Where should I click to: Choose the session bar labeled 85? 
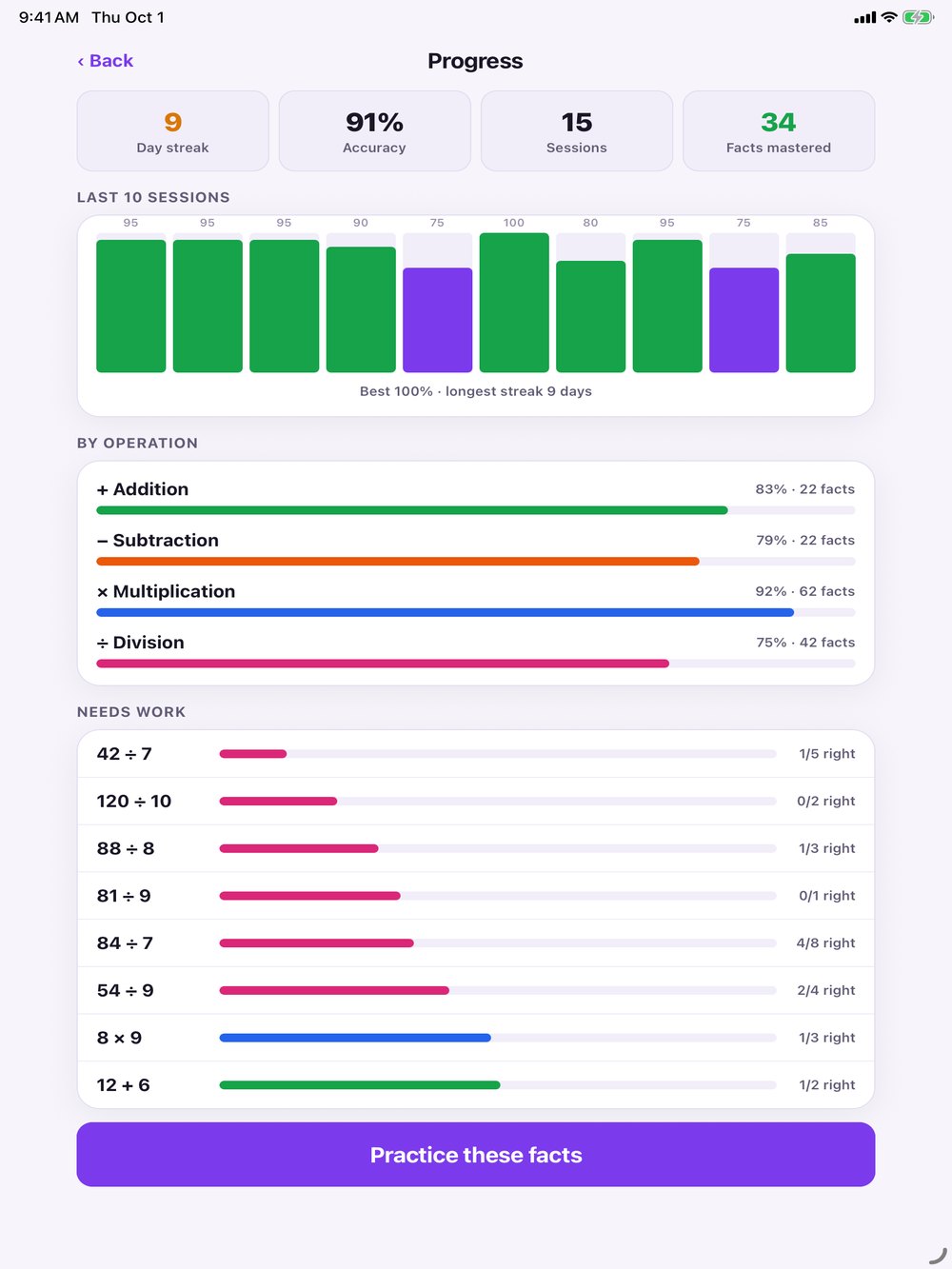pyautogui.click(x=821, y=313)
